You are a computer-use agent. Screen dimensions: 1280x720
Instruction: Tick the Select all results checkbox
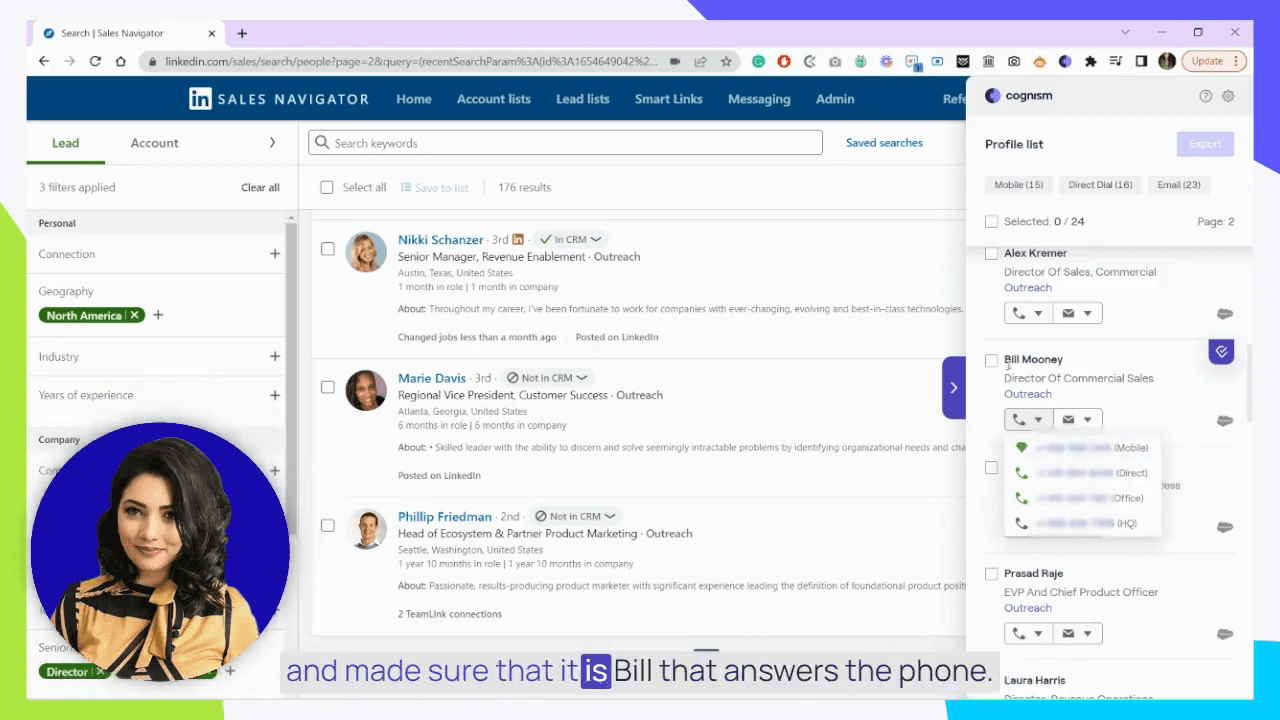point(327,187)
